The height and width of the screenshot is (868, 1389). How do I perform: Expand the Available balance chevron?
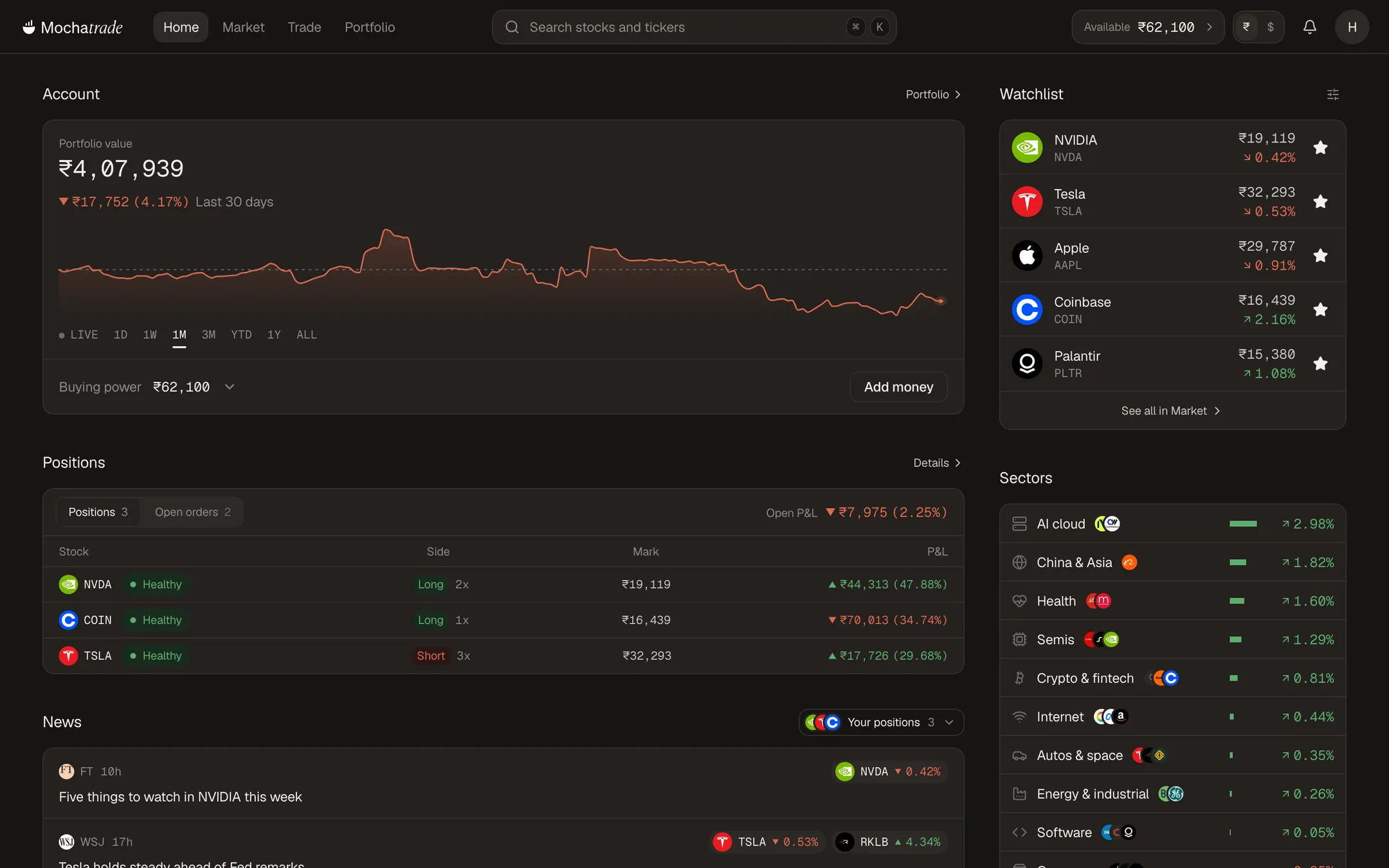[x=1210, y=27]
